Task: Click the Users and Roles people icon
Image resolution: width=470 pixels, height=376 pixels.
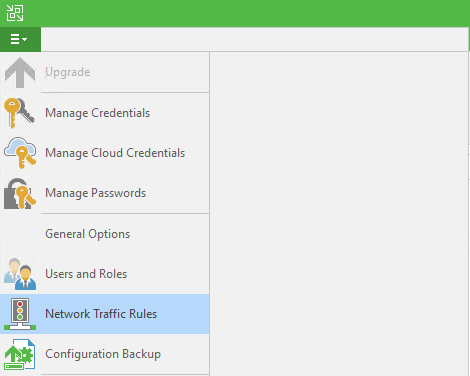Action: pyautogui.click(x=20, y=274)
